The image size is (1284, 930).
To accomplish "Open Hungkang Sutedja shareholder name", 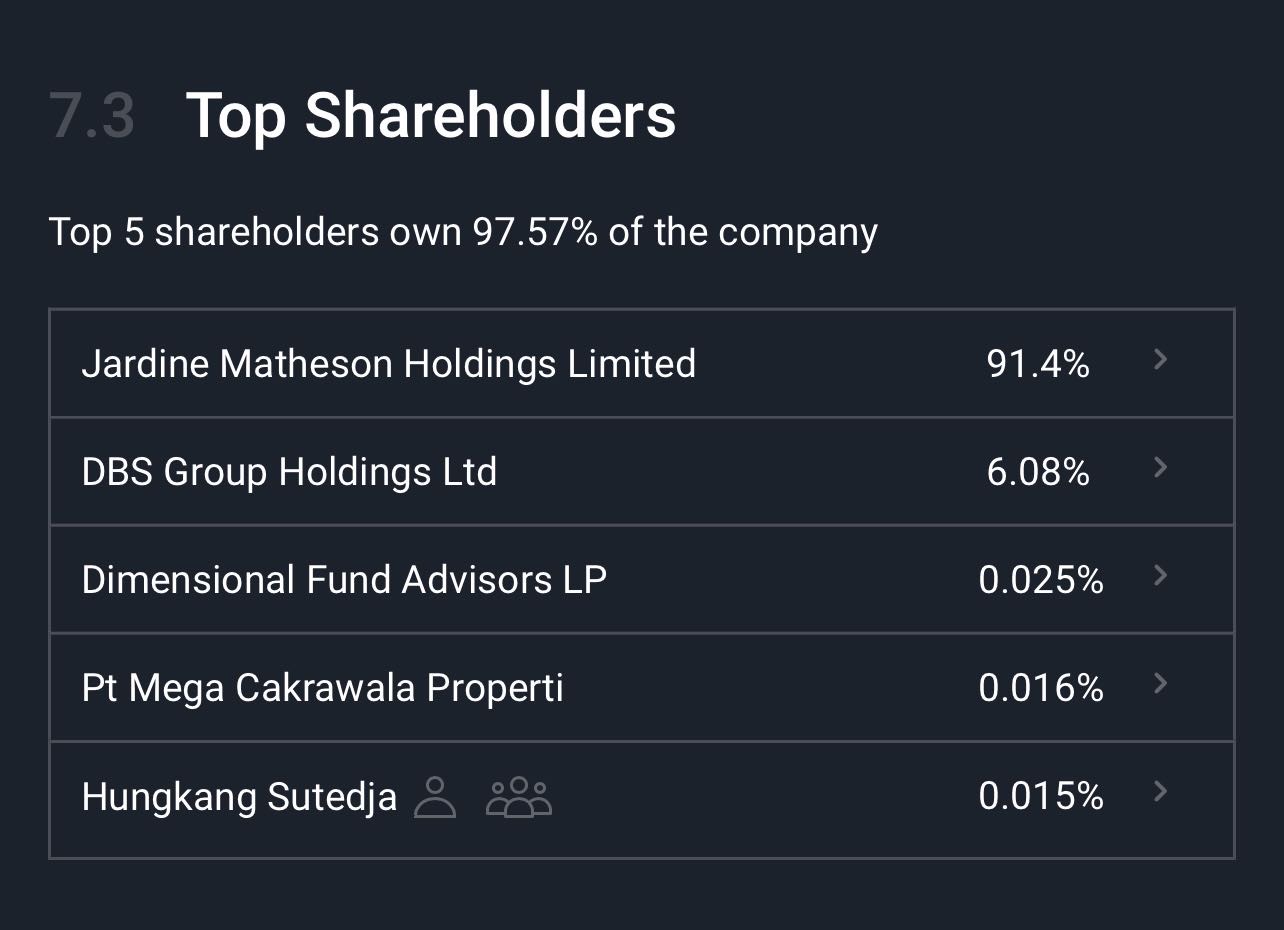I will pos(239,797).
